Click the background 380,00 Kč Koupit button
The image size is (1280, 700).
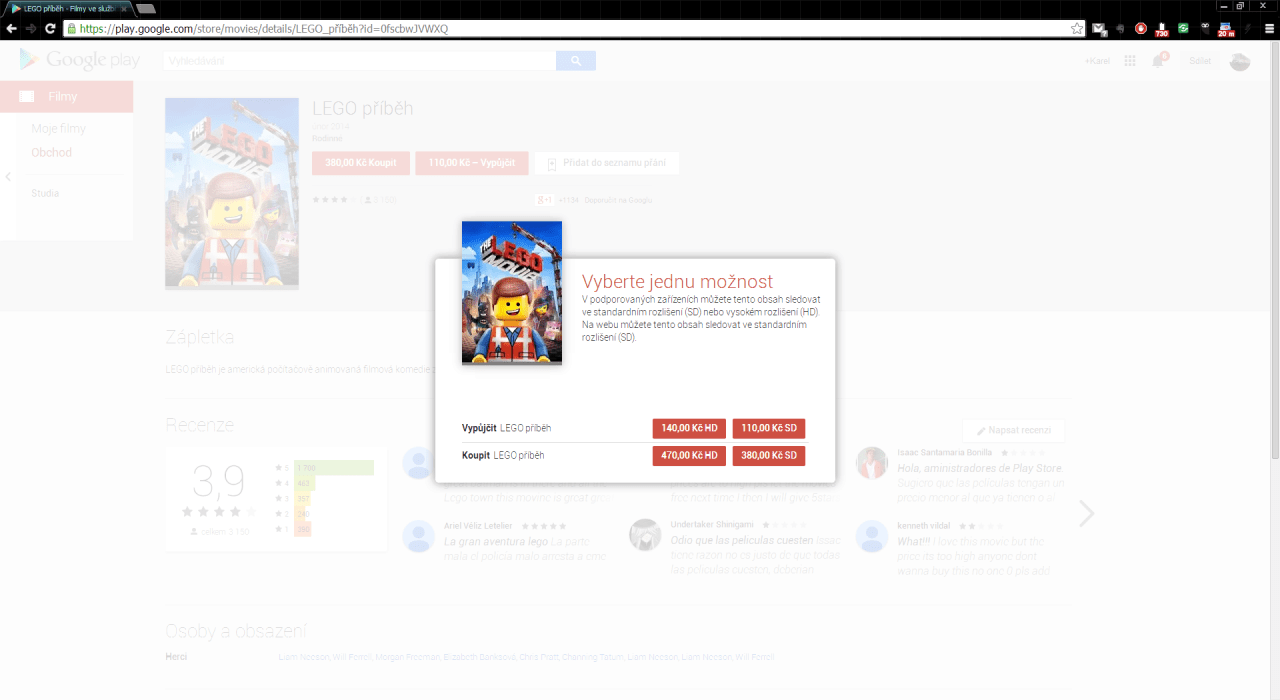click(x=361, y=163)
